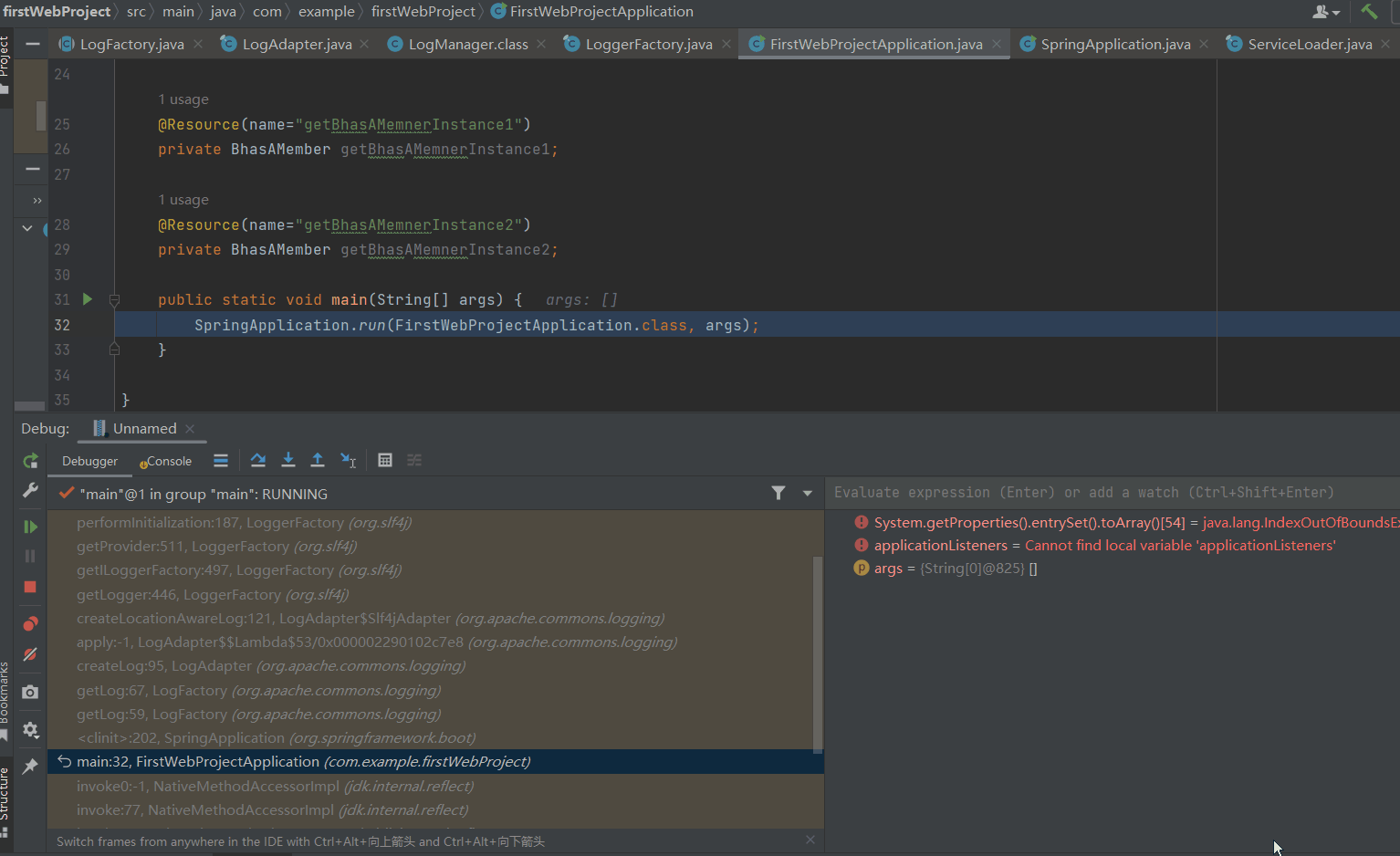The width and height of the screenshot is (1400, 856).
Task: Click the frames list vertical scrollbar
Action: coord(818,654)
